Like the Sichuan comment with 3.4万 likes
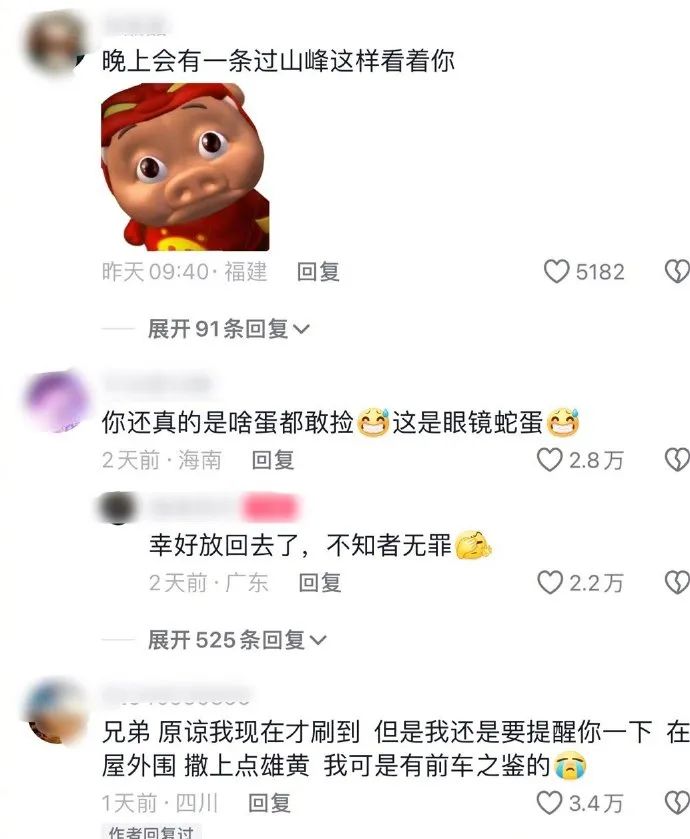The height and width of the screenshot is (839, 690). [550, 803]
